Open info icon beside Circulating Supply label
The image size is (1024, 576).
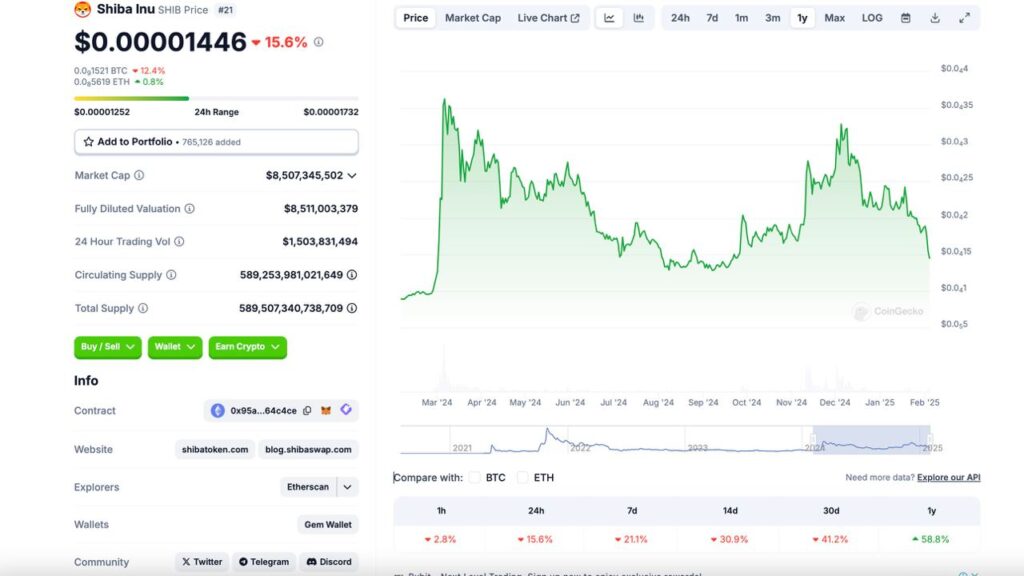click(171, 275)
